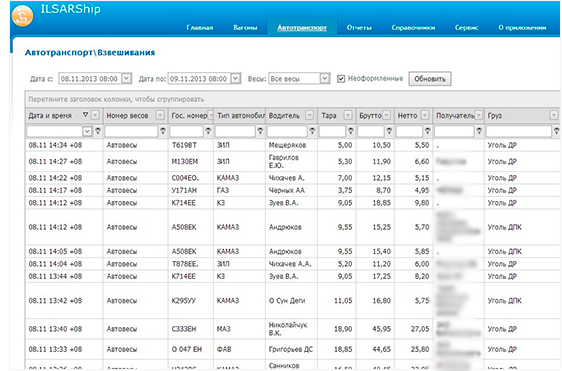Viewport: 562px width, 371px height.
Task: Select cargo cell 'Уголь ДПК' in К295УУ row
Action: click(x=505, y=300)
